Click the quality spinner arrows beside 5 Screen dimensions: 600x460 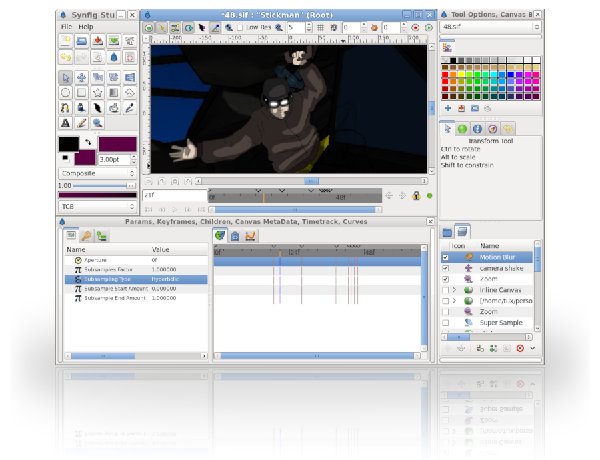[309, 28]
